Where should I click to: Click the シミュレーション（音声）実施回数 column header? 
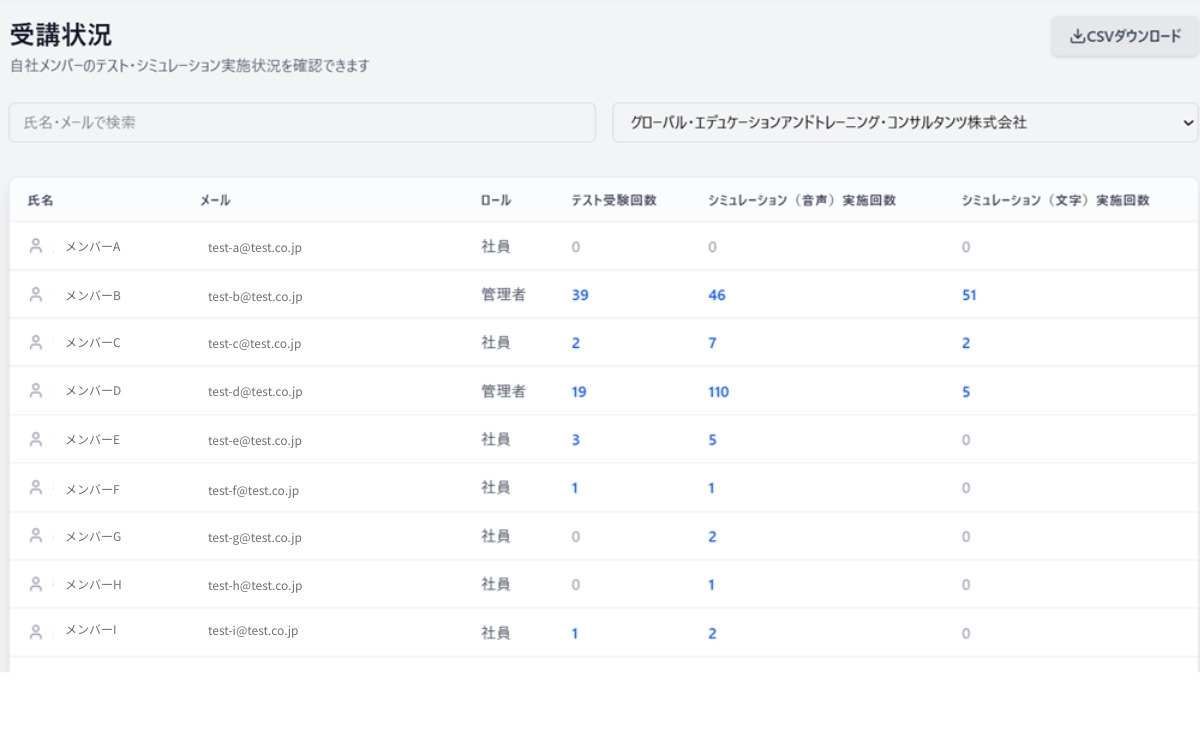[802, 200]
